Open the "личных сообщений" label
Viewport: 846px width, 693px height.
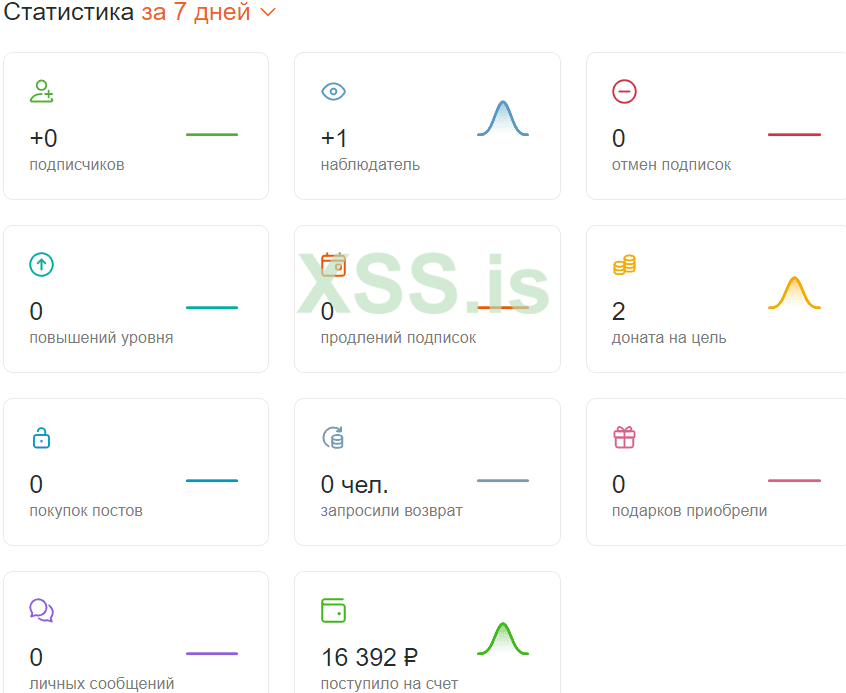tap(101, 684)
